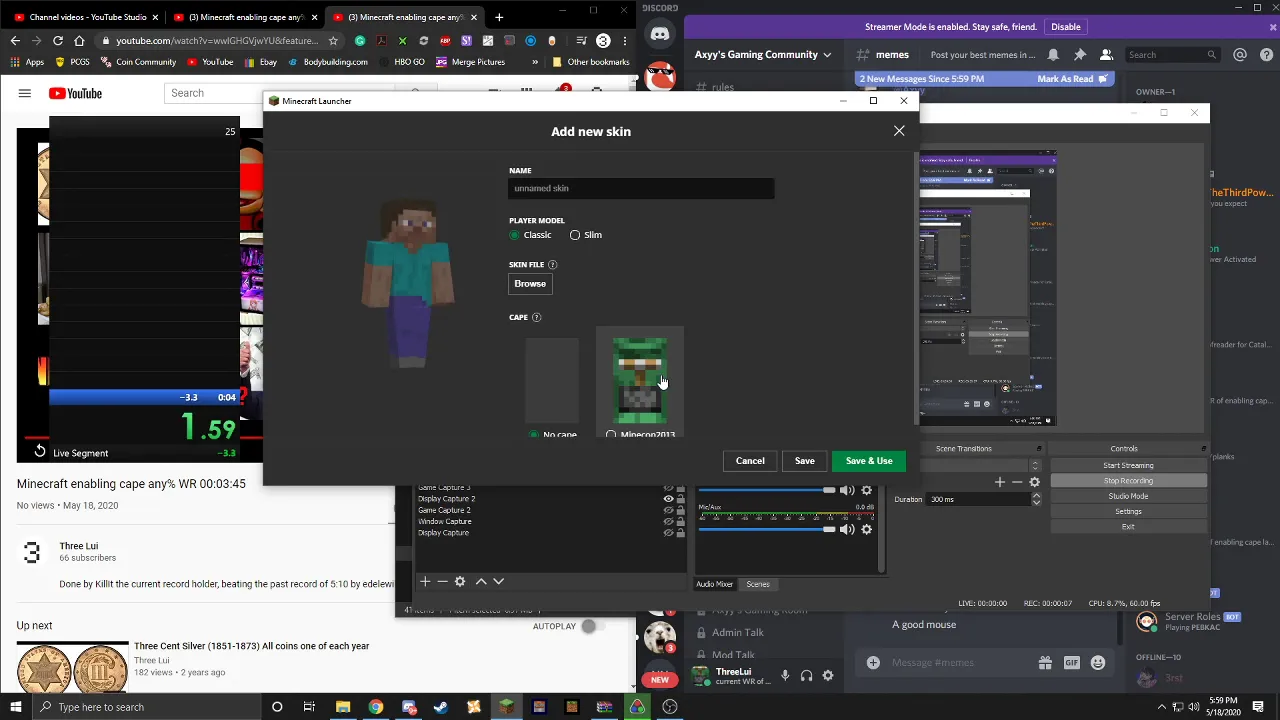Toggle visibility of Display Capture source in OBS

tap(668, 533)
